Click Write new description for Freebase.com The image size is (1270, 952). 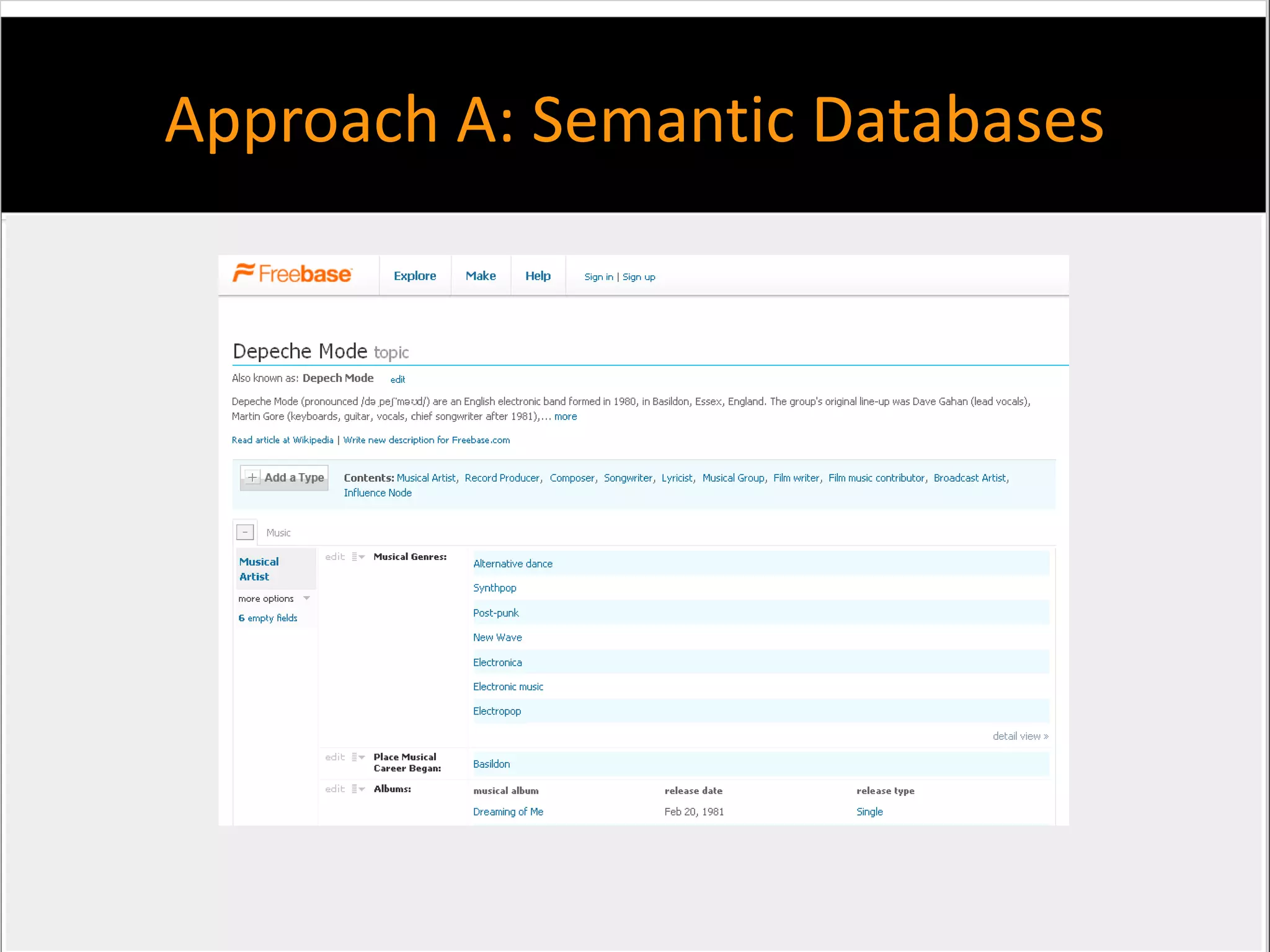click(x=427, y=440)
